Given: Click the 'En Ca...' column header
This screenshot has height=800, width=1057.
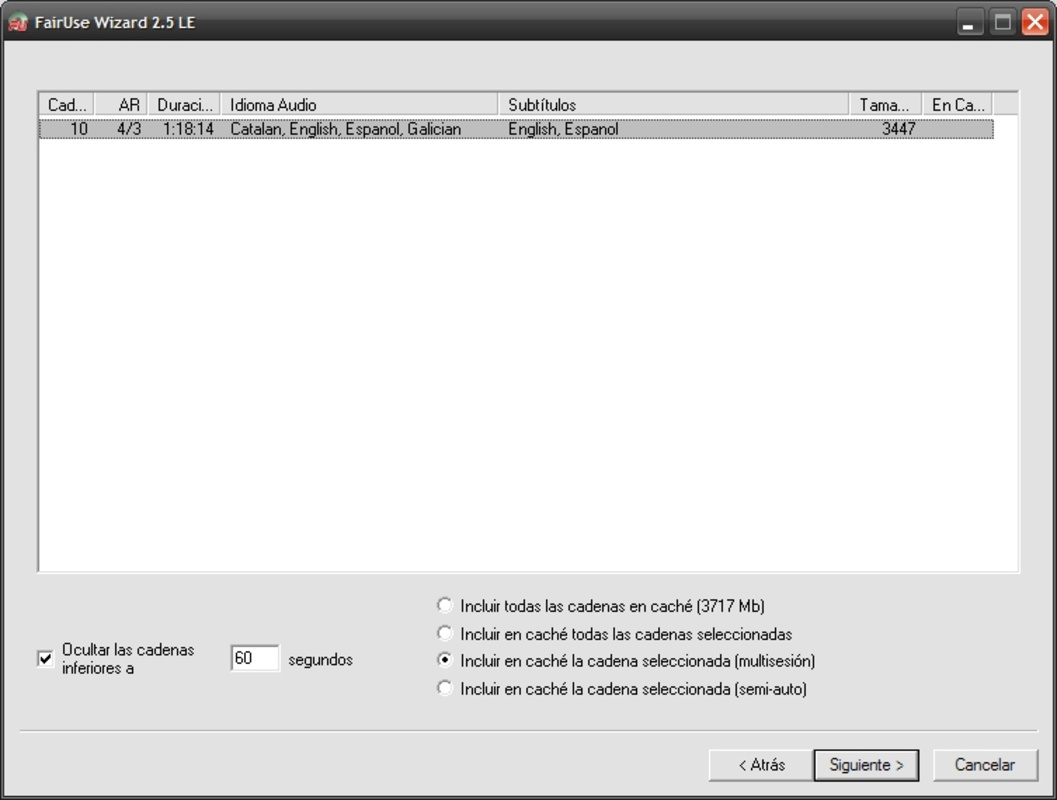Looking at the screenshot, I should 958,104.
